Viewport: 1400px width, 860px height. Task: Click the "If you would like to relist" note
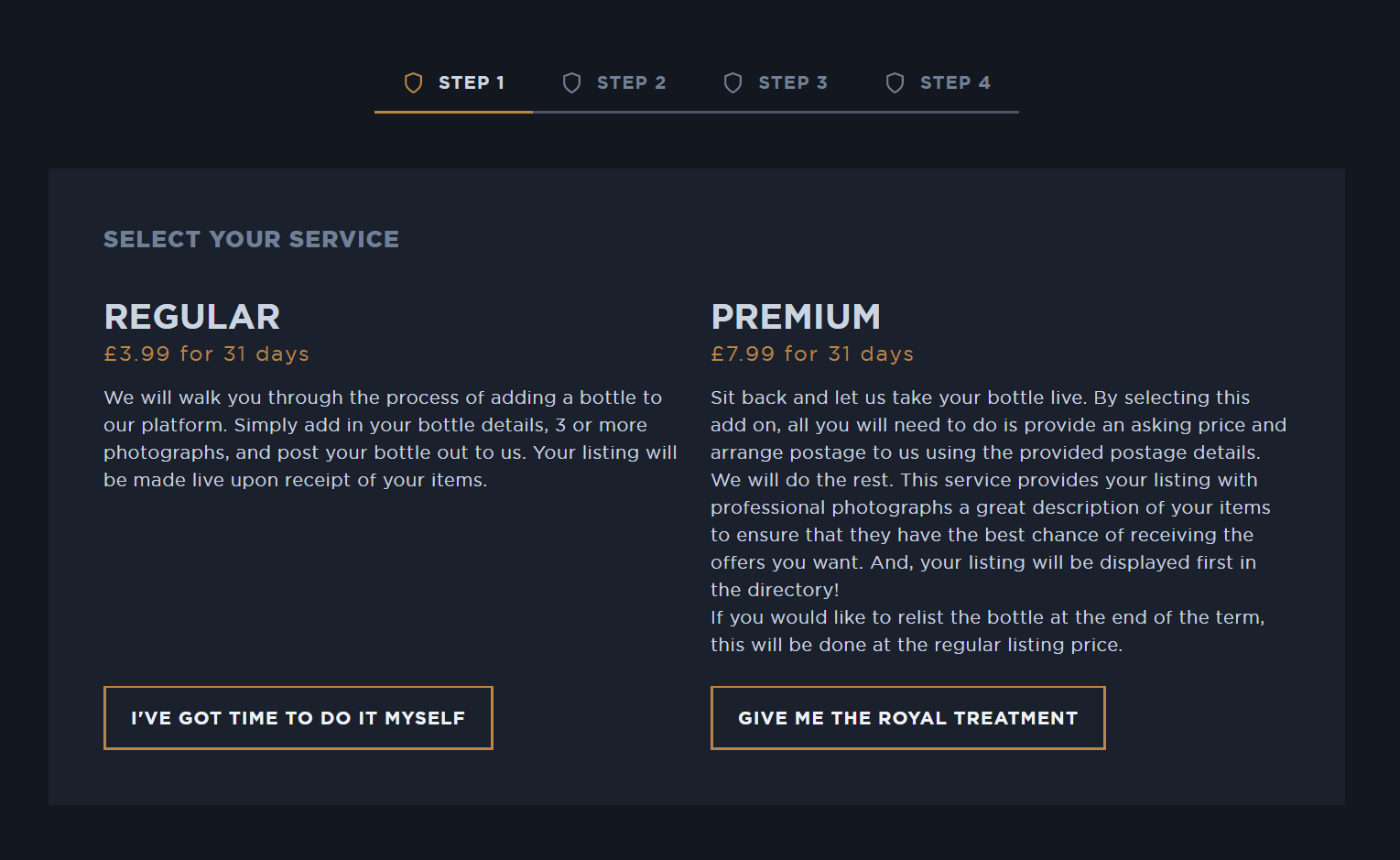pos(986,631)
